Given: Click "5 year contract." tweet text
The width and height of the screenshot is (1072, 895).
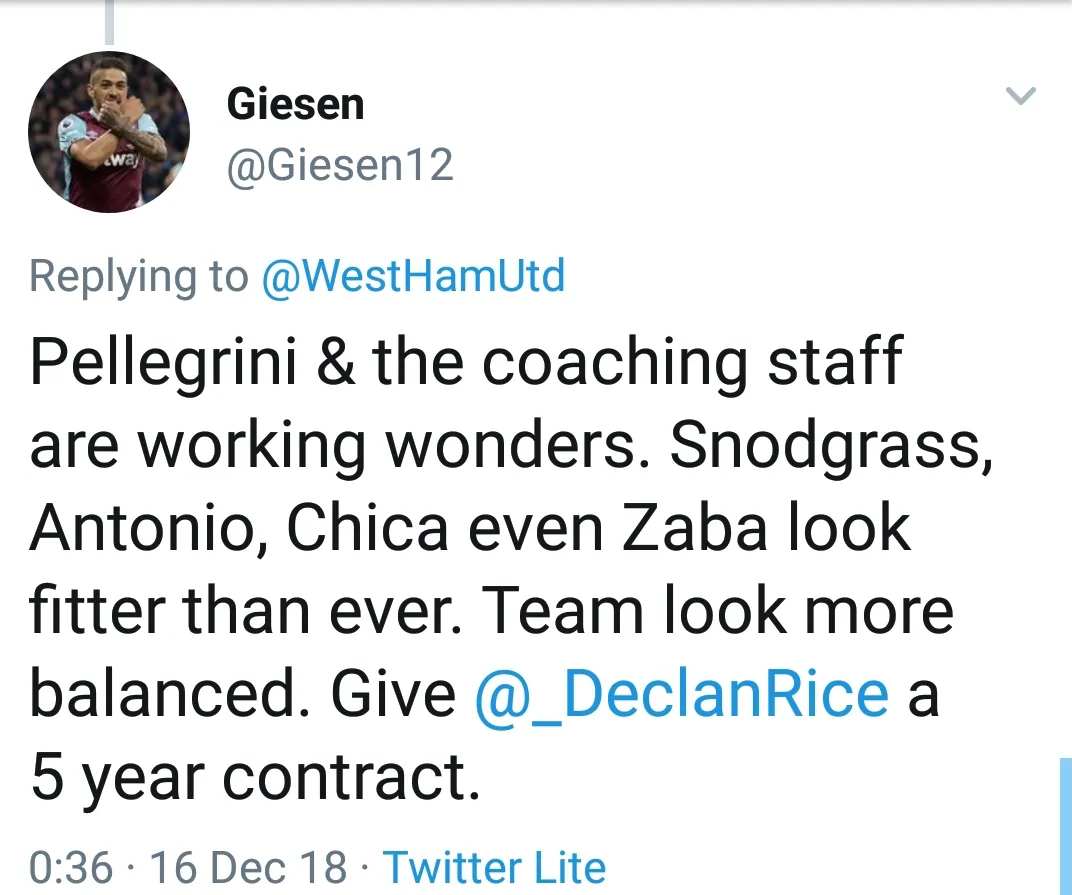Looking at the screenshot, I should pos(255,778).
